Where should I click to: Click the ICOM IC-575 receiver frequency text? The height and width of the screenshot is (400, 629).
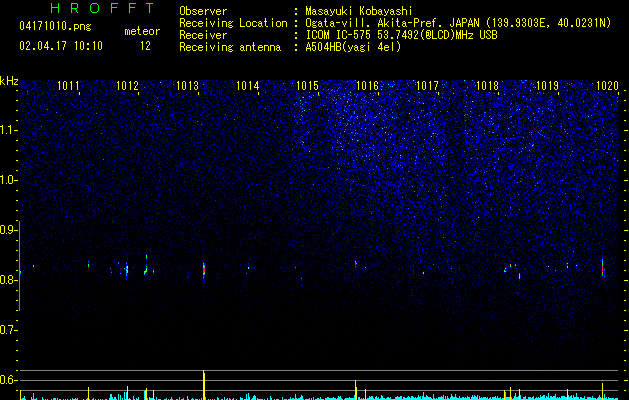click(x=402, y=35)
